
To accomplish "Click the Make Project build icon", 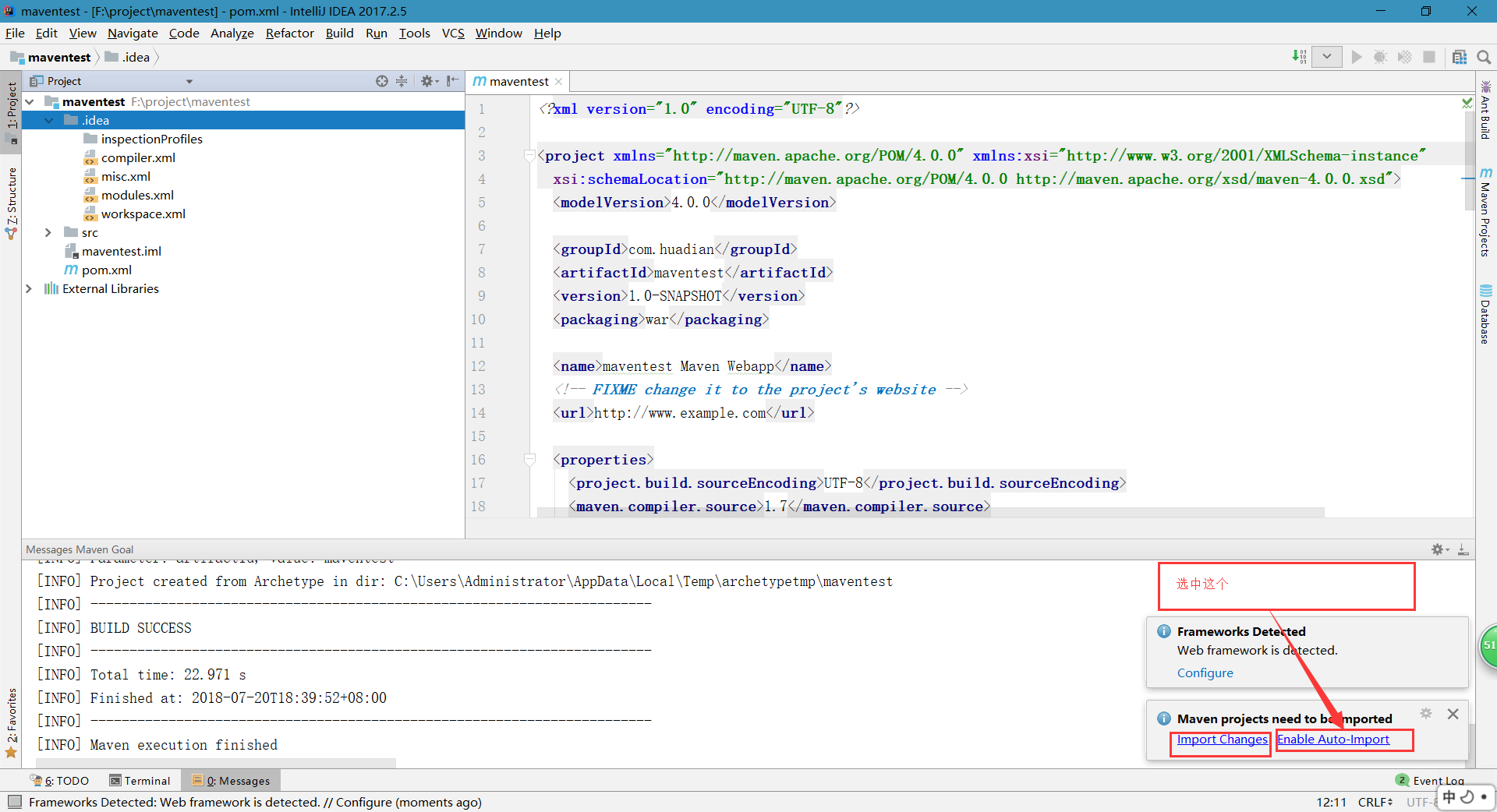I will point(1299,57).
